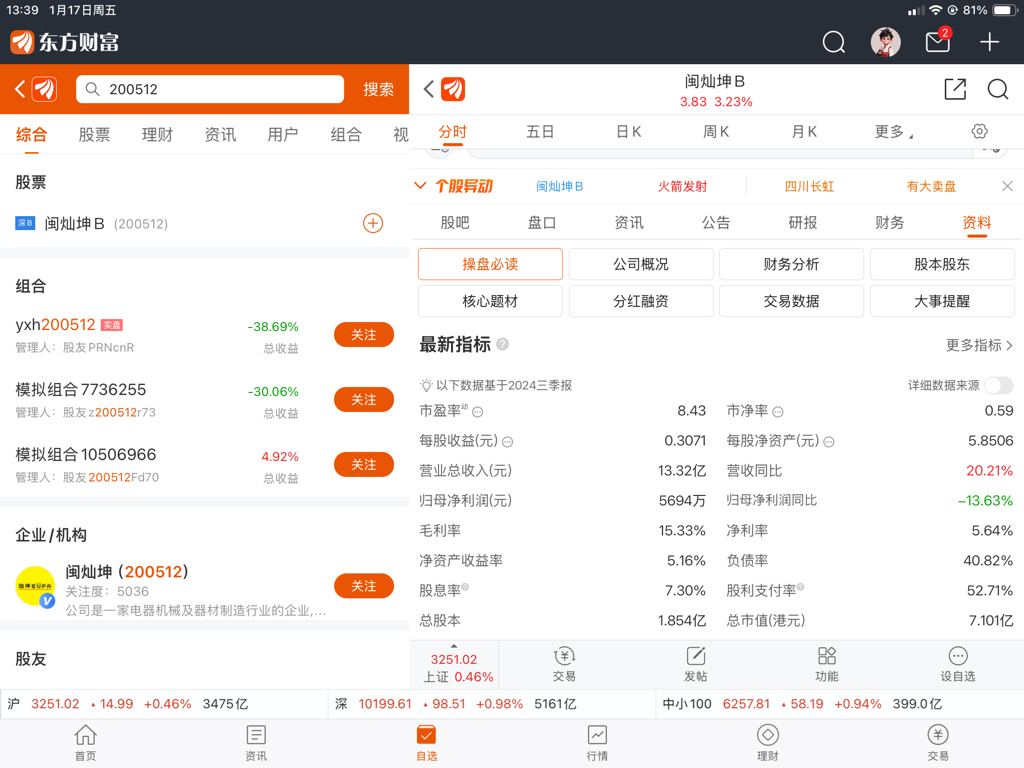
Task: Tap the plus icon in header
Action: [989, 42]
